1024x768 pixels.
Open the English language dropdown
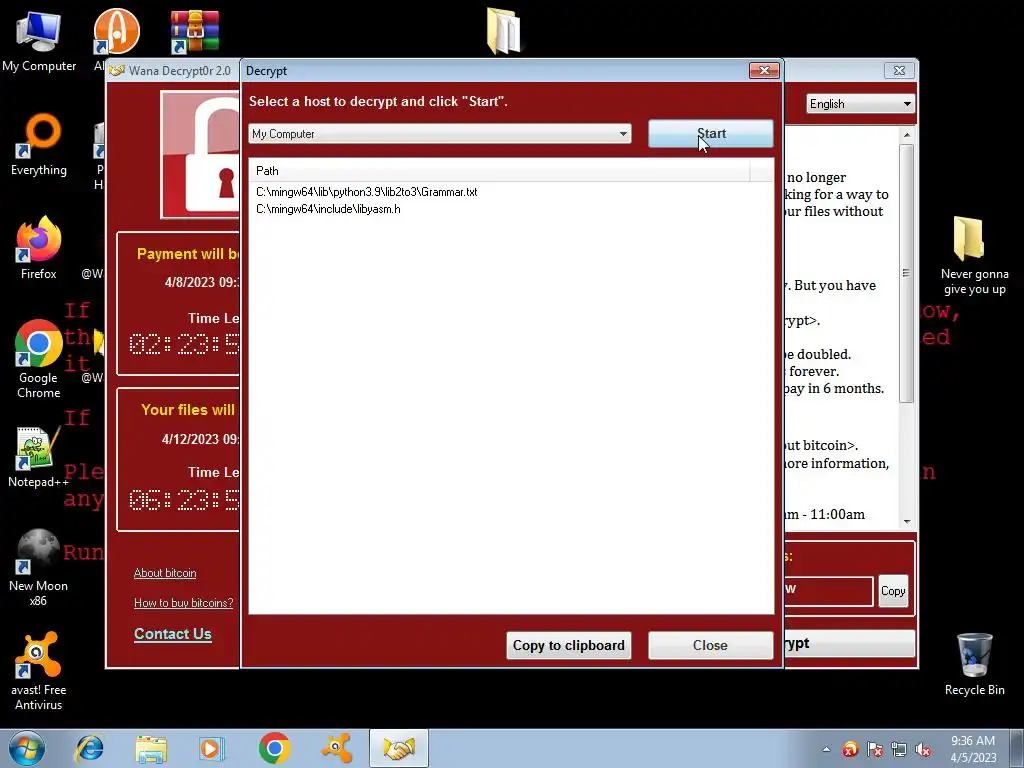(x=861, y=104)
